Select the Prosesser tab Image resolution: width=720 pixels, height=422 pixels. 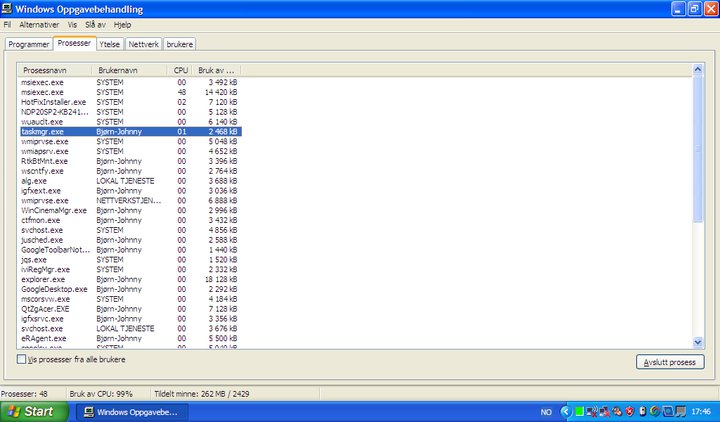[x=74, y=43]
